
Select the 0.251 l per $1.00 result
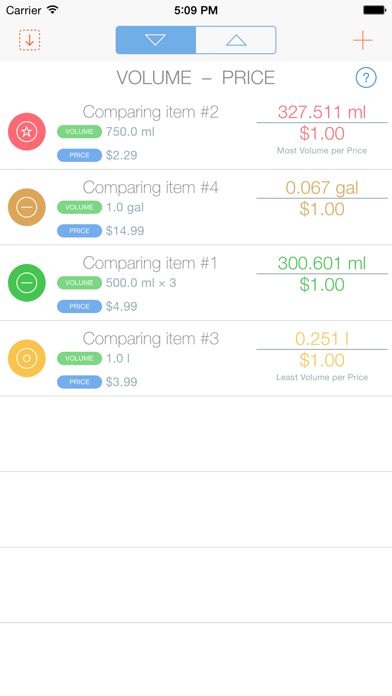pos(322,349)
